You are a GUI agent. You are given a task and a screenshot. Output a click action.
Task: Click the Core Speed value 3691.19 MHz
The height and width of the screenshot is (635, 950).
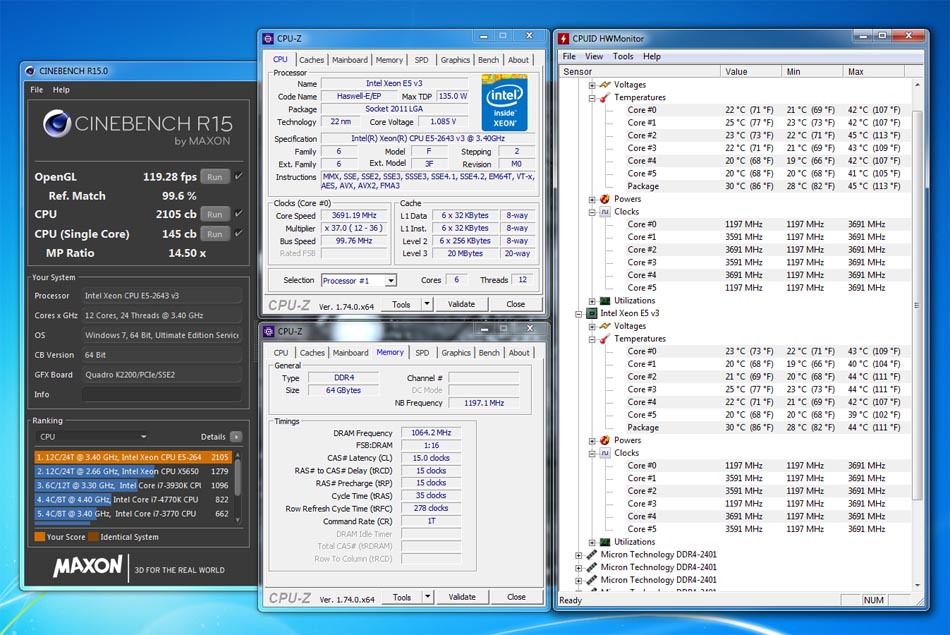354,216
